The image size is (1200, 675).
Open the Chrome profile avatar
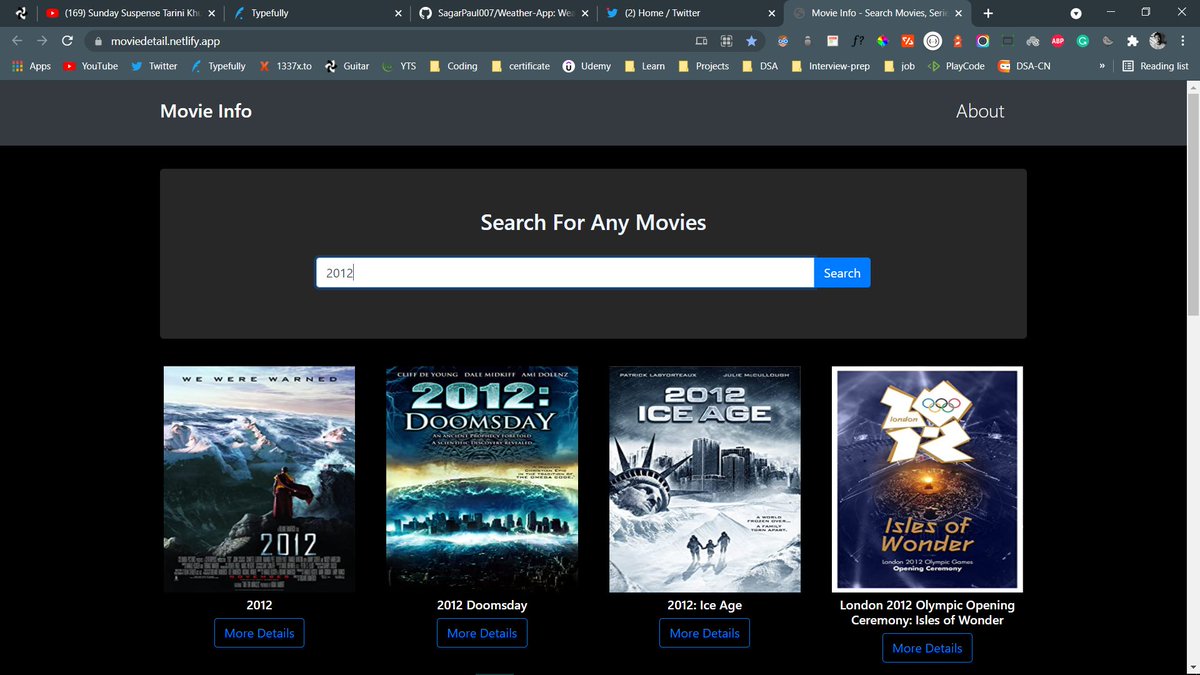tap(1158, 41)
